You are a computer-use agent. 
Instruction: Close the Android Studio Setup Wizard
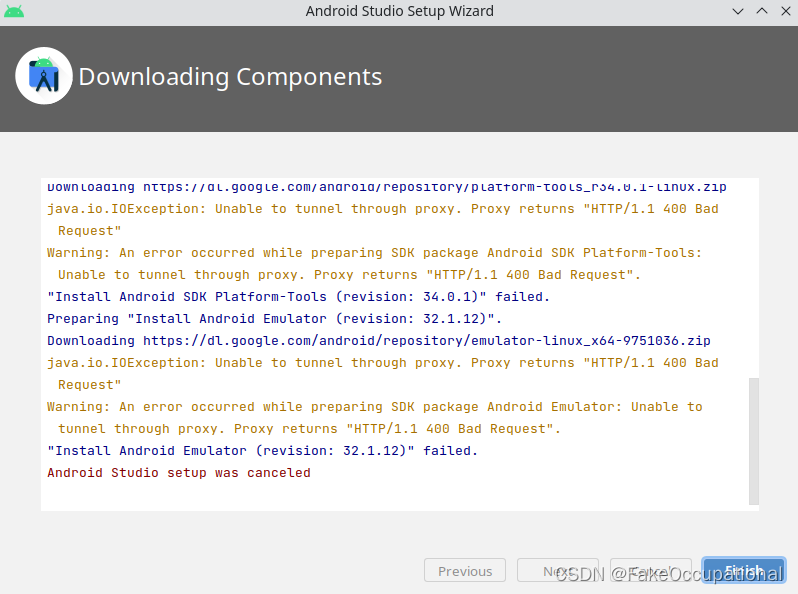click(x=786, y=11)
